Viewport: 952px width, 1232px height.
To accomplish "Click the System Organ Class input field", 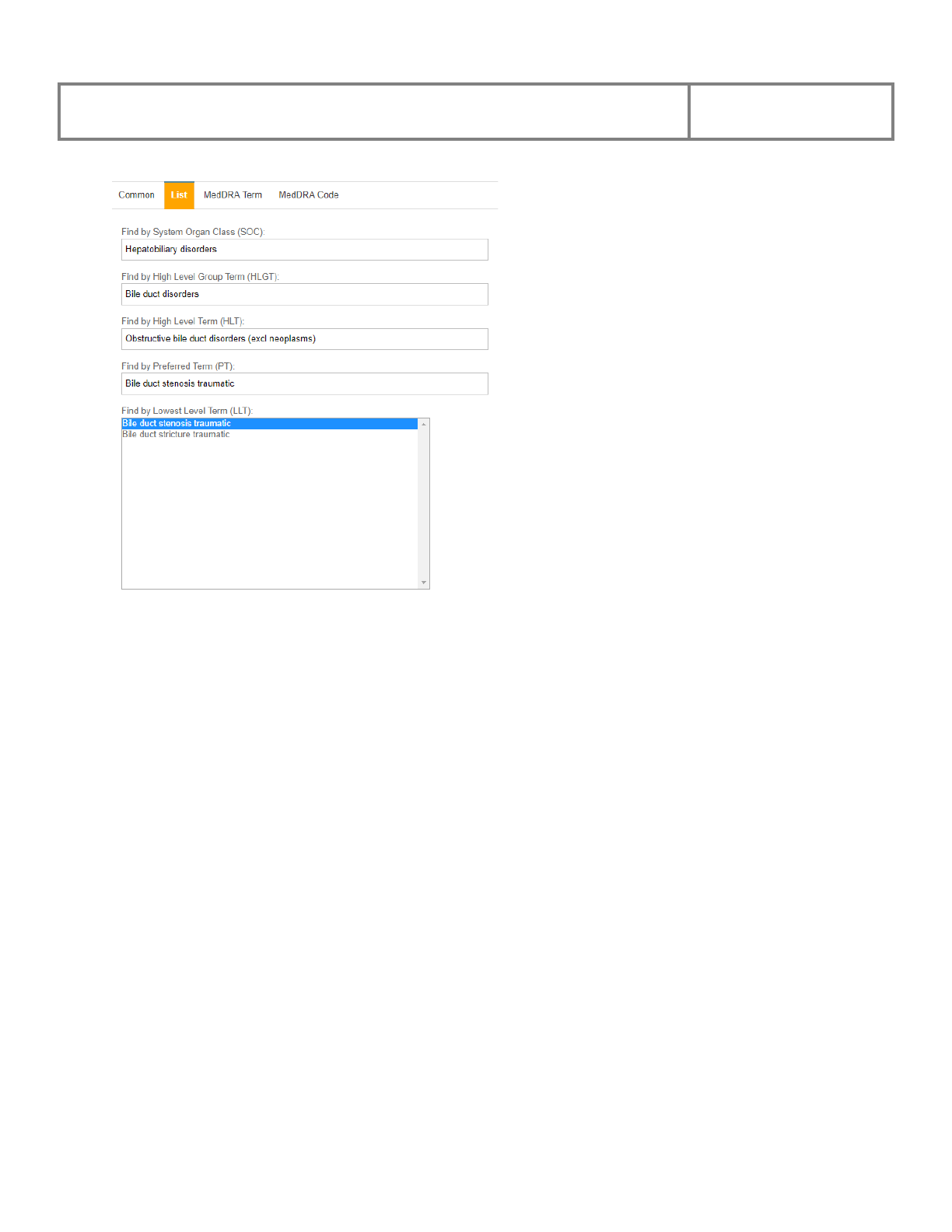I will [x=305, y=250].
